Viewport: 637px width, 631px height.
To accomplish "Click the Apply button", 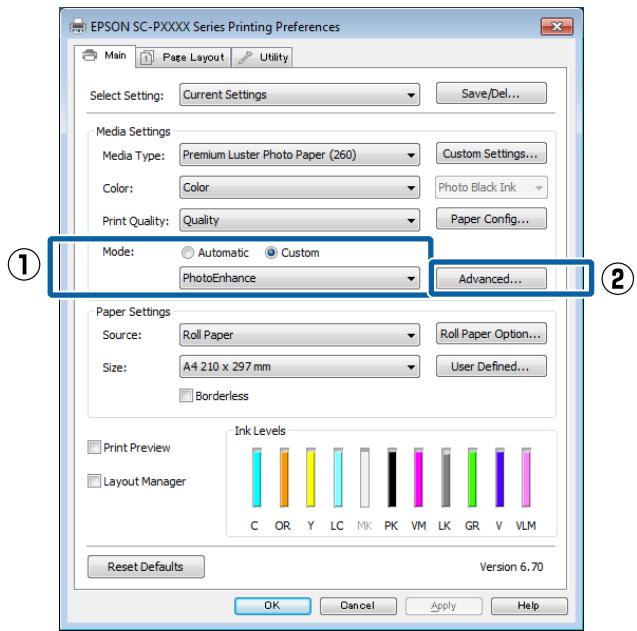I will coord(444,605).
